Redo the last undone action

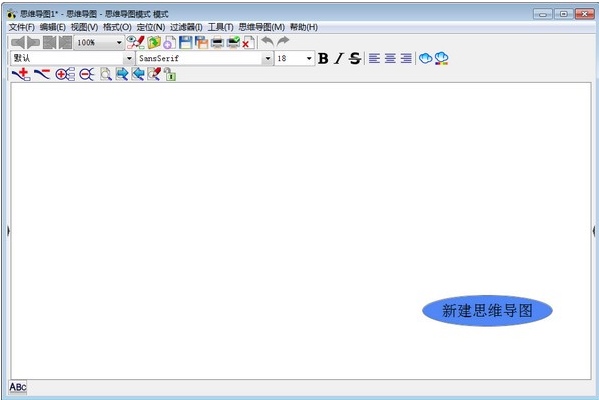coord(283,41)
